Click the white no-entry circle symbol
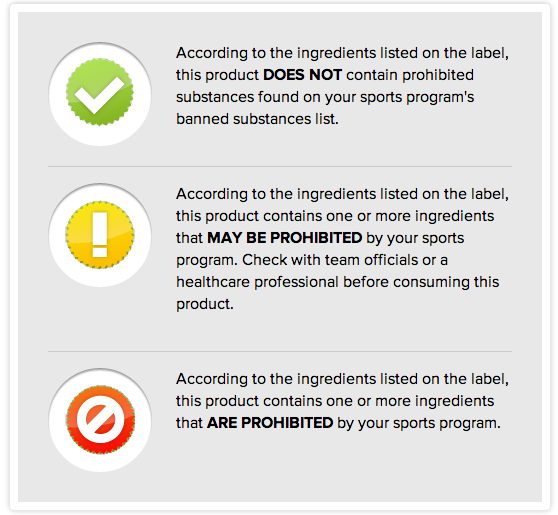 [100, 419]
